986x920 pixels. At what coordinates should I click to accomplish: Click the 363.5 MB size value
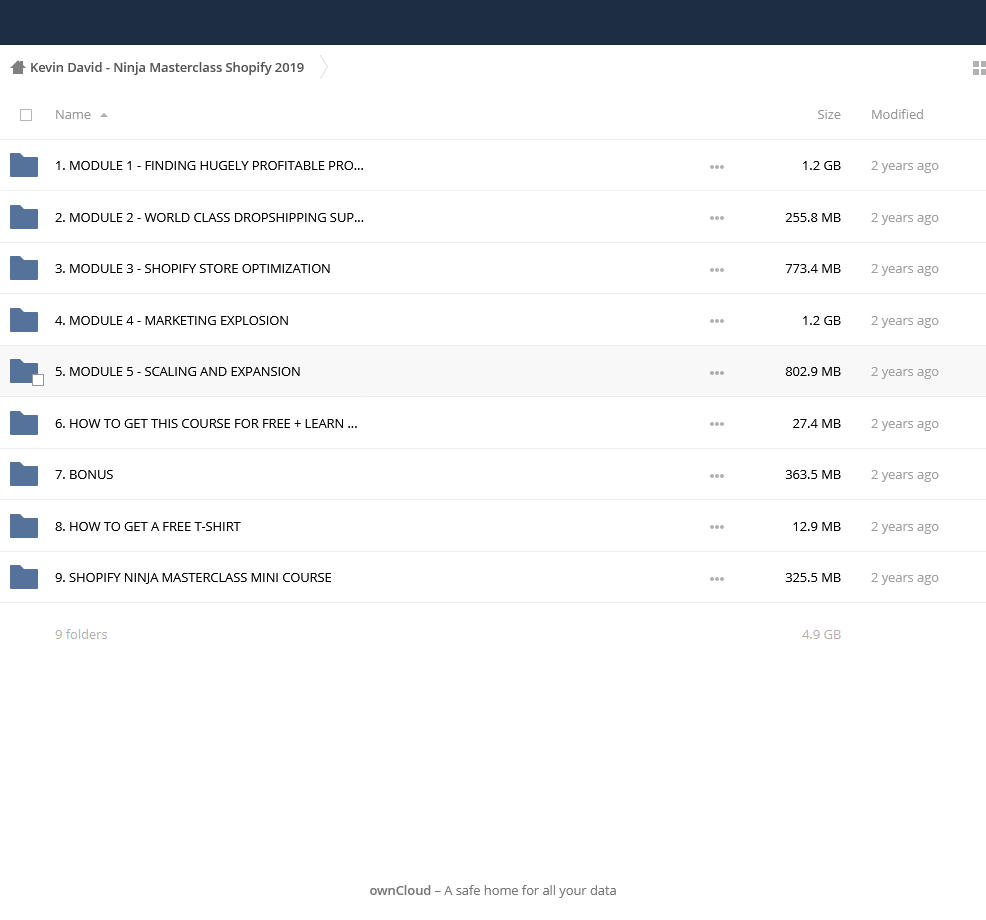[x=812, y=474]
